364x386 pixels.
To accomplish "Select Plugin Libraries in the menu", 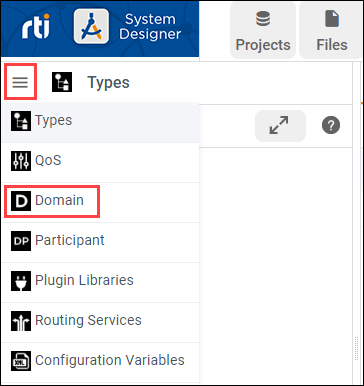I will click(x=100, y=282).
